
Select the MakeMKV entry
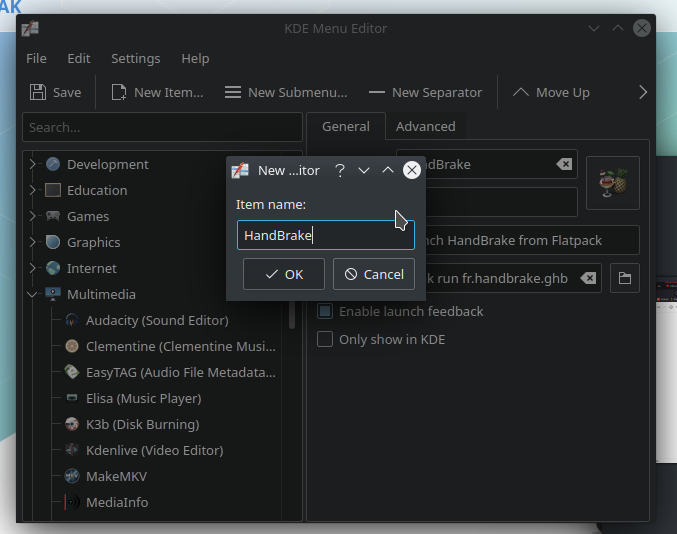117,476
